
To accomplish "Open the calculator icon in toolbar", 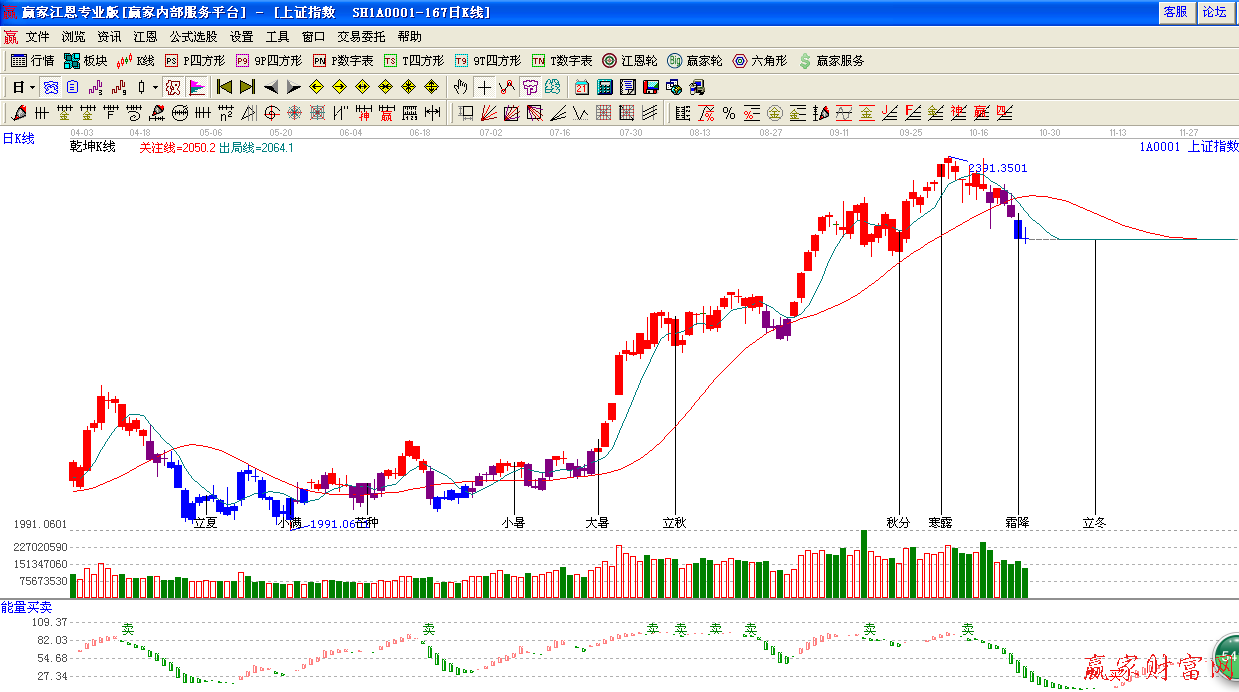I will coord(605,87).
